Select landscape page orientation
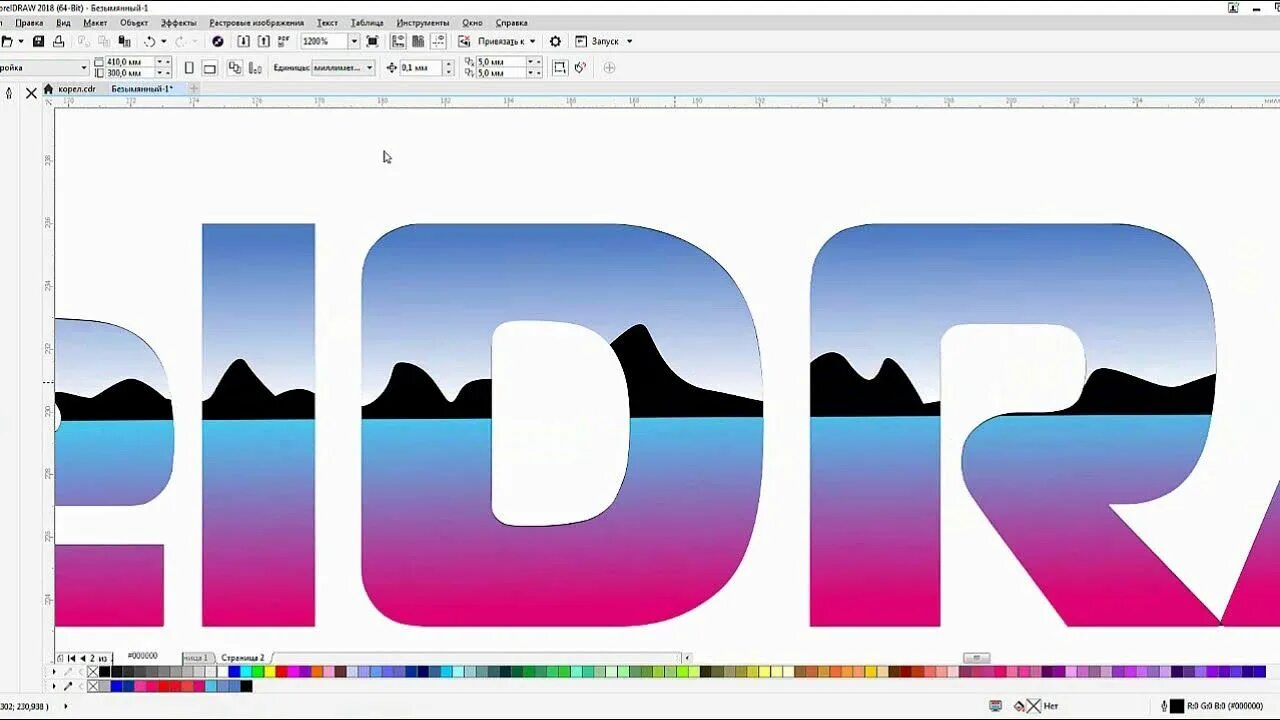This screenshot has height=720, width=1280. click(x=209, y=68)
